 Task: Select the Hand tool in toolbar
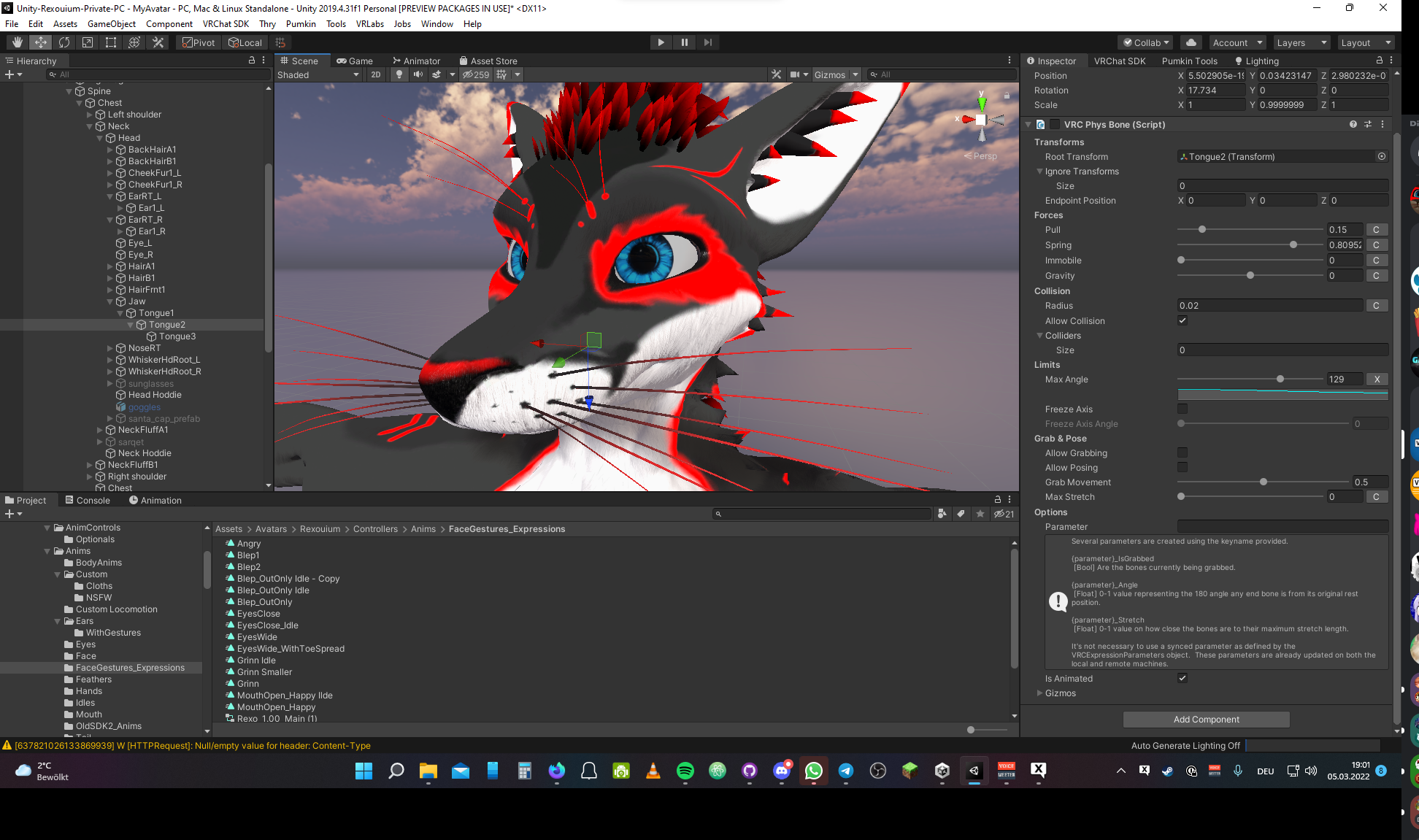click(18, 42)
